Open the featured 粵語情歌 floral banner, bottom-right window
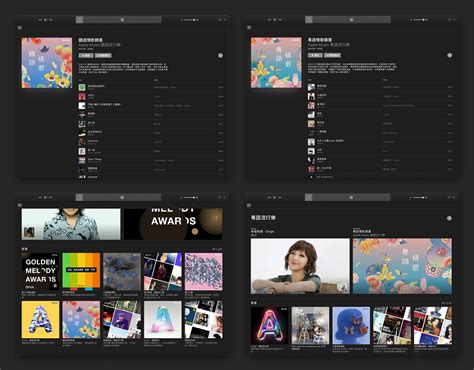Screen dimensions: 474x370 (x=402, y=266)
